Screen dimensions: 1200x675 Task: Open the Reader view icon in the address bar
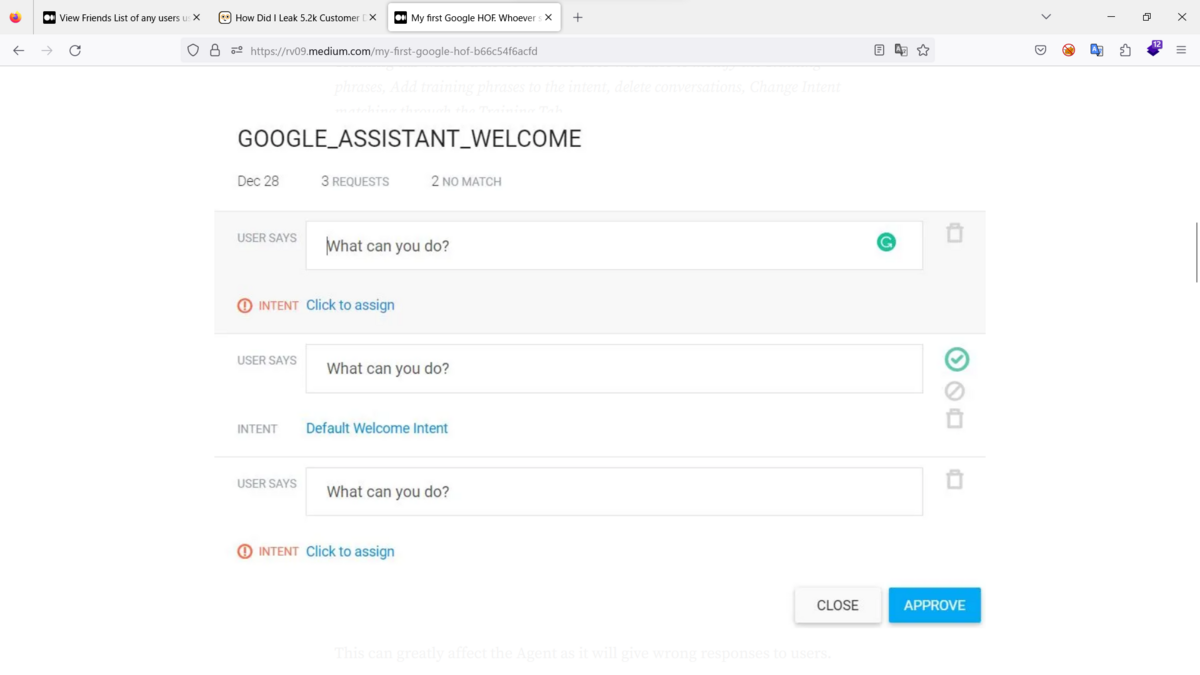tap(879, 50)
